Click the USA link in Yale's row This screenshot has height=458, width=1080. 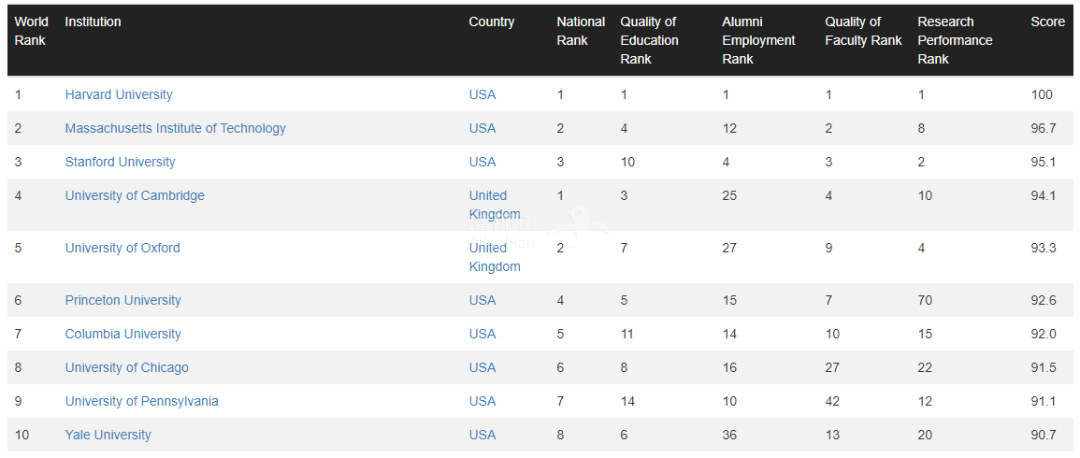click(482, 435)
